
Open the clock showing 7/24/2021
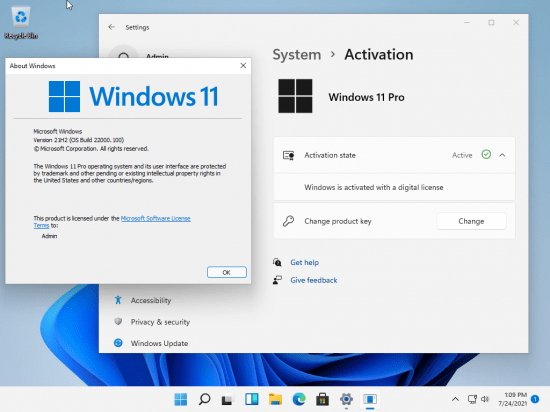tap(512, 399)
